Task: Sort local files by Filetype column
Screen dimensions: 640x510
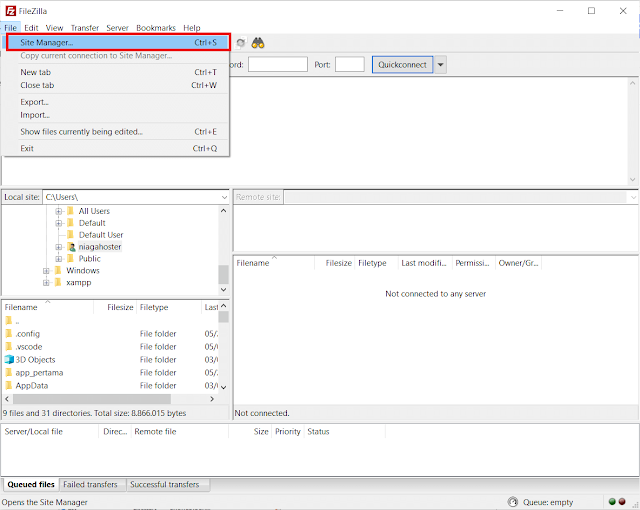Action: pos(169,308)
